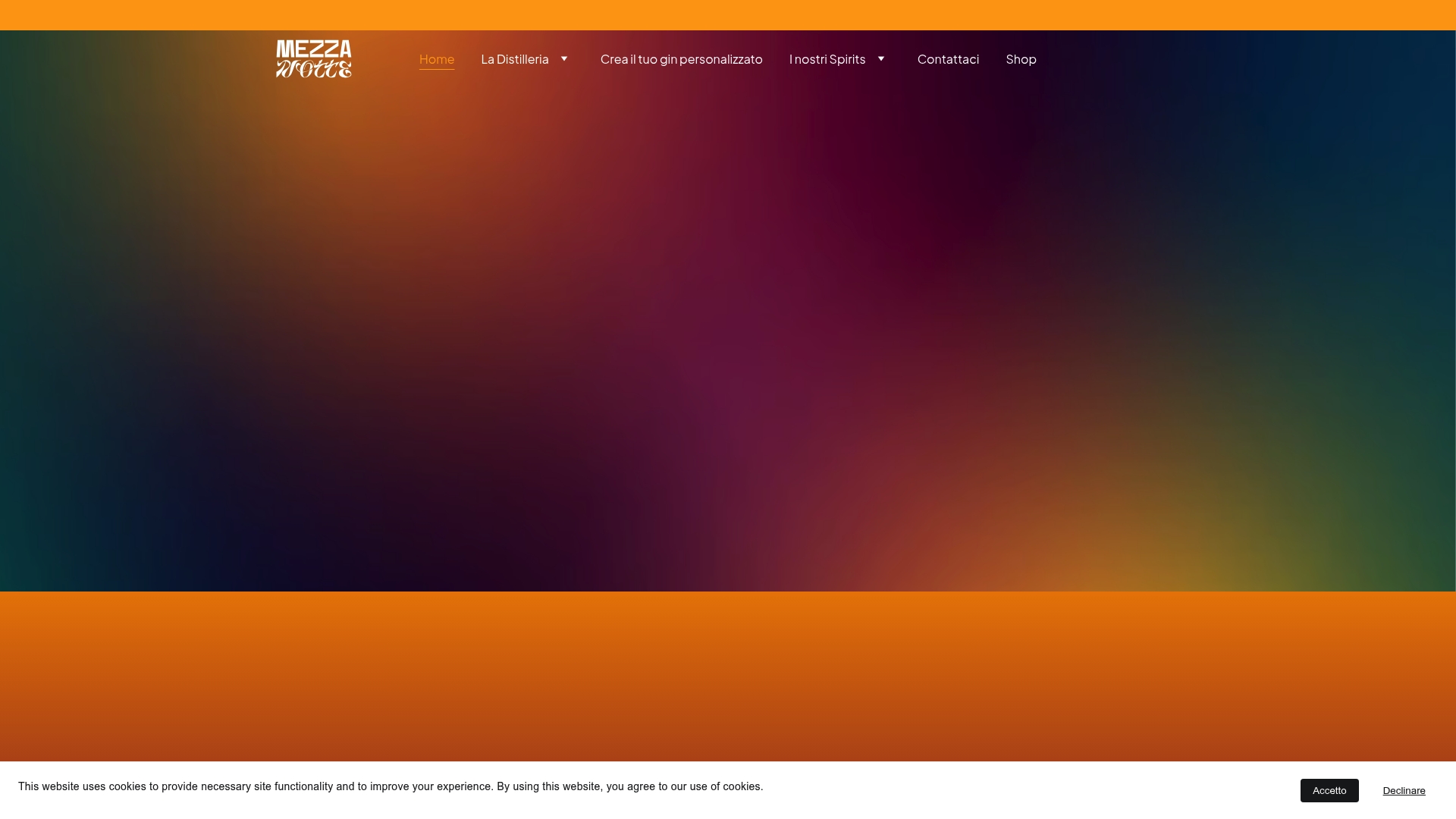Go to the Home menu item
Image resolution: width=1456 pixels, height=819 pixels.
[x=437, y=58]
